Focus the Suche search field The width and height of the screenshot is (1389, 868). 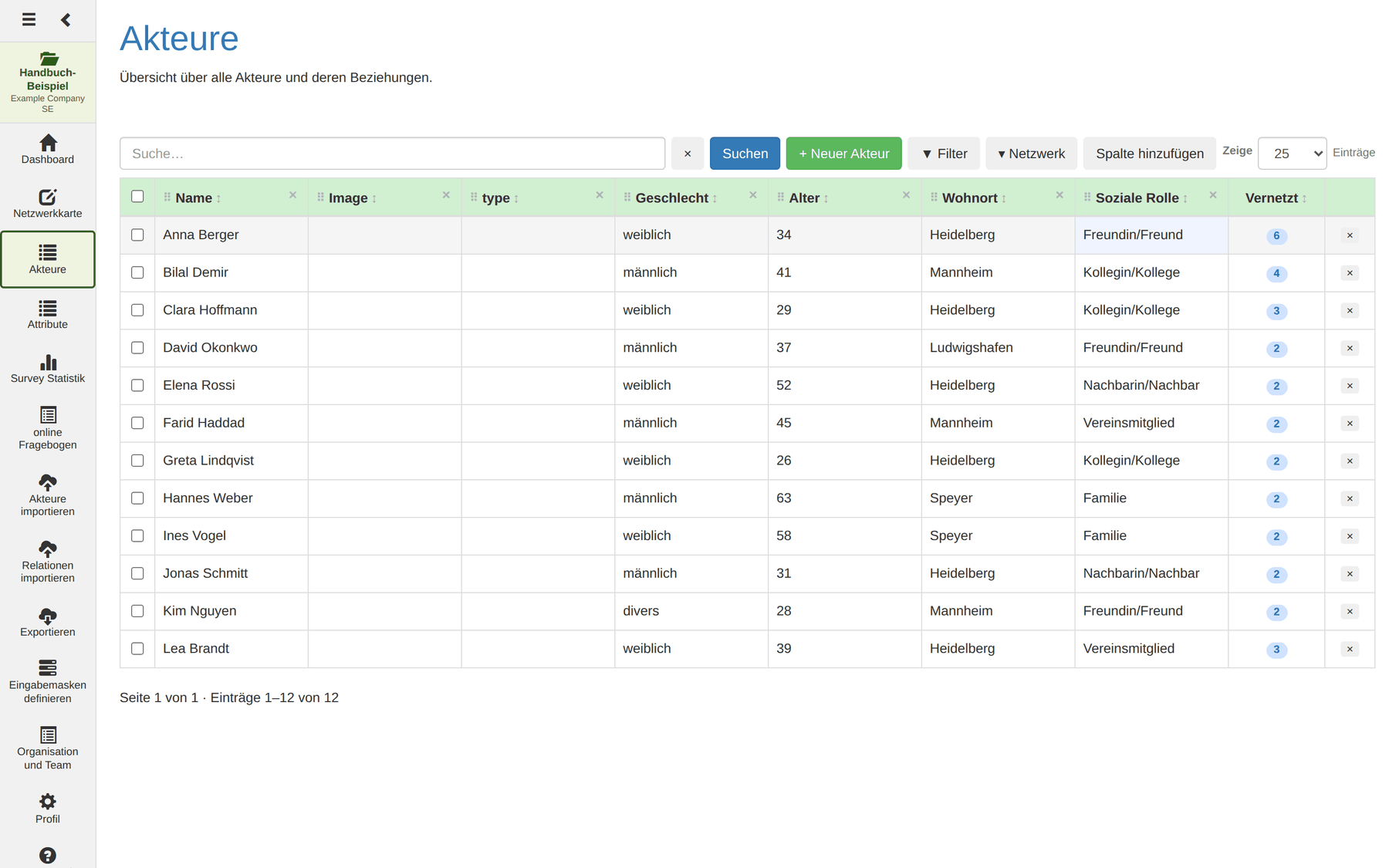click(392, 154)
